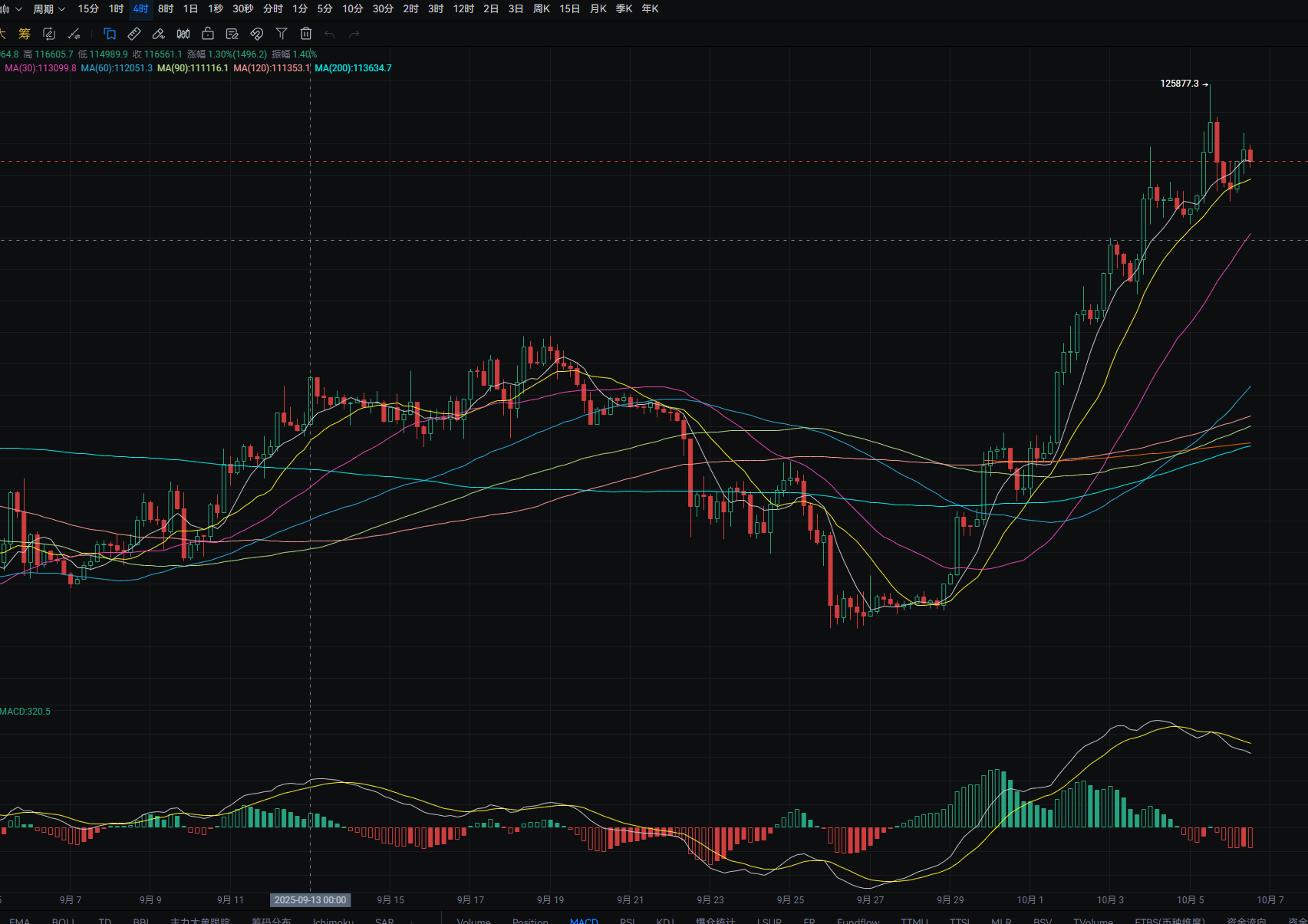Screen dimensions: 1308x924
Task: Click the candlestick style icon
Action: 183,34
